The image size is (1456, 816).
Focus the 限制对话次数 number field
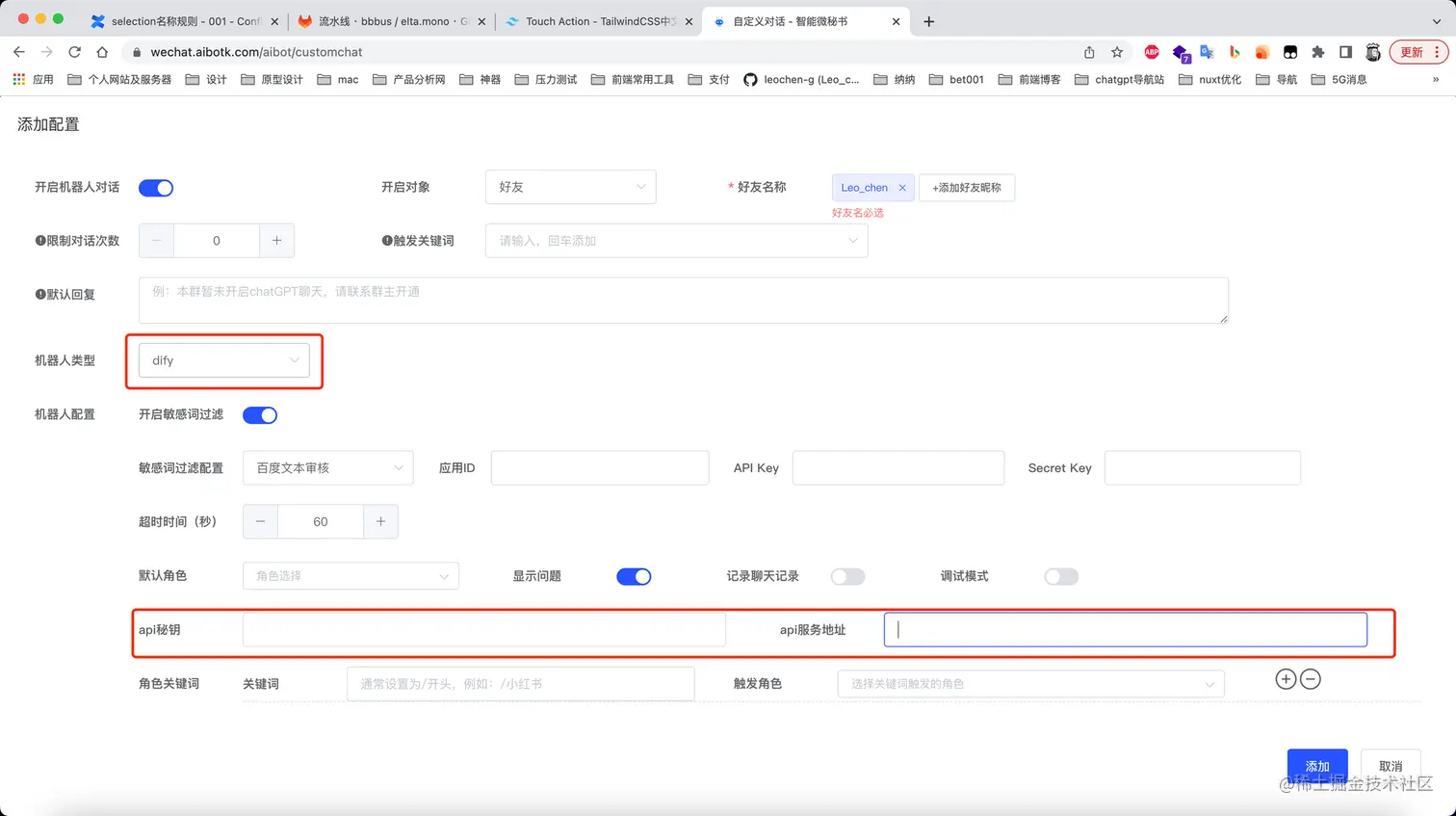pos(217,241)
